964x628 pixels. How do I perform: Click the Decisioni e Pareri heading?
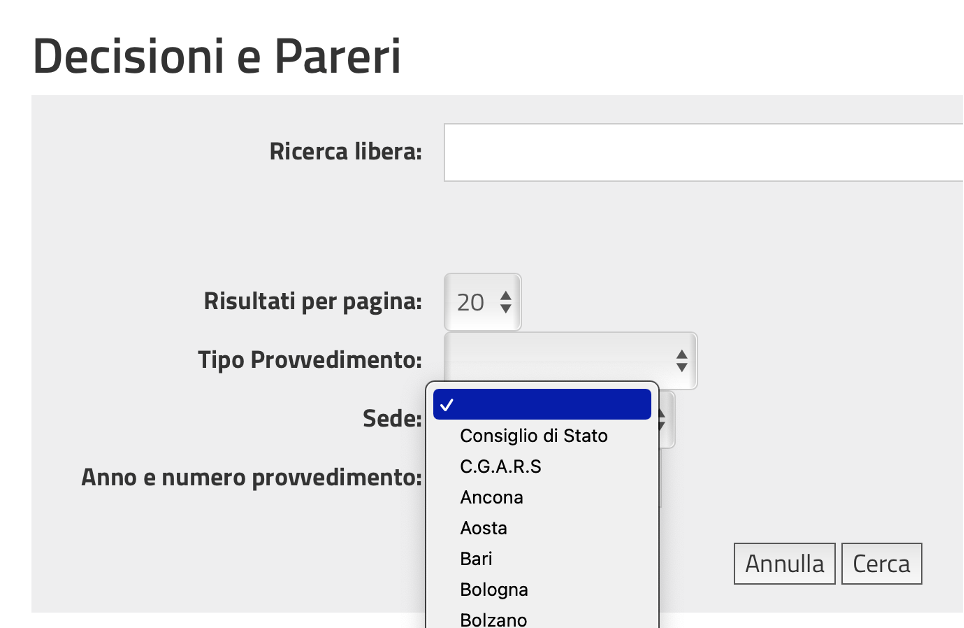[217, 57]
